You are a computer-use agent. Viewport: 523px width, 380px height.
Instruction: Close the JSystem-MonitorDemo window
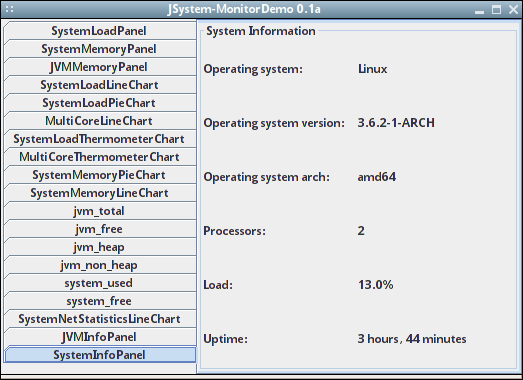[x=514, y=9]
